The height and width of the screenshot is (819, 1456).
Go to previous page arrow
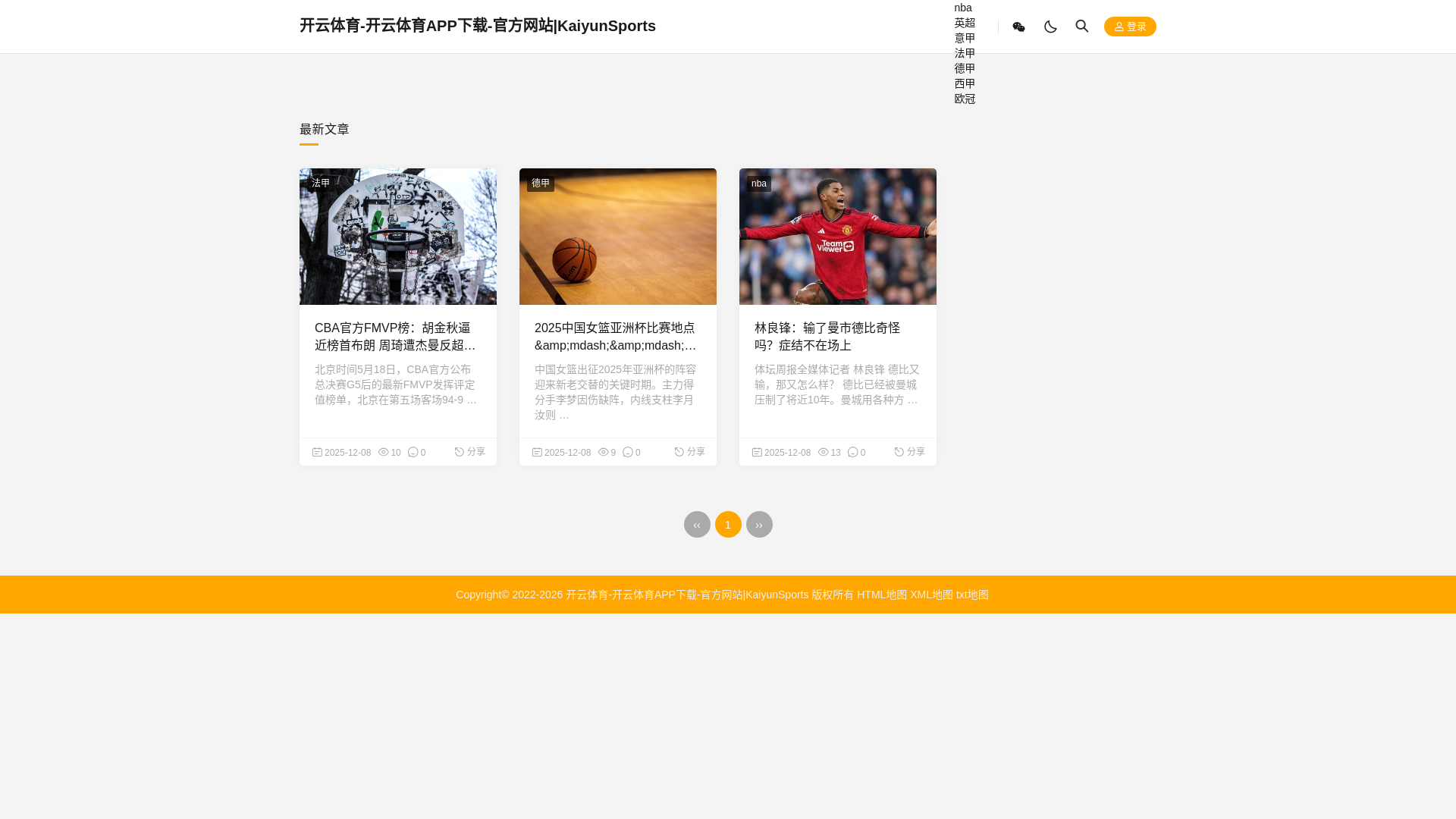[697, 525]
